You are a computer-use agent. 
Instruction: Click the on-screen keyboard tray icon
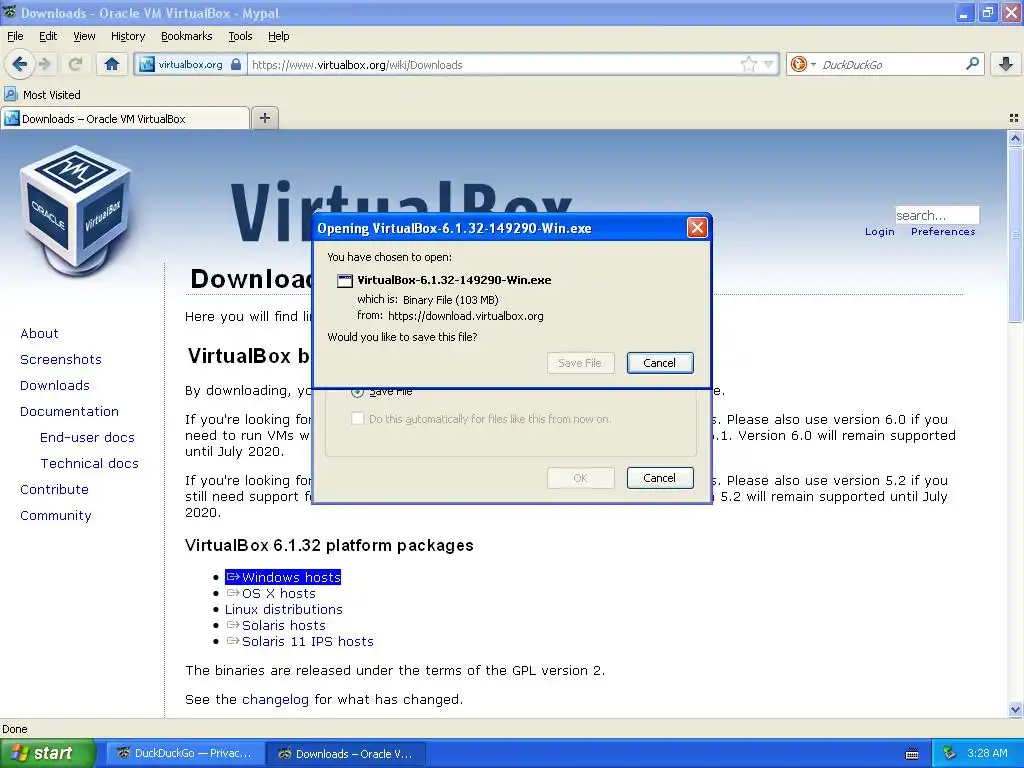click(912, 754)
